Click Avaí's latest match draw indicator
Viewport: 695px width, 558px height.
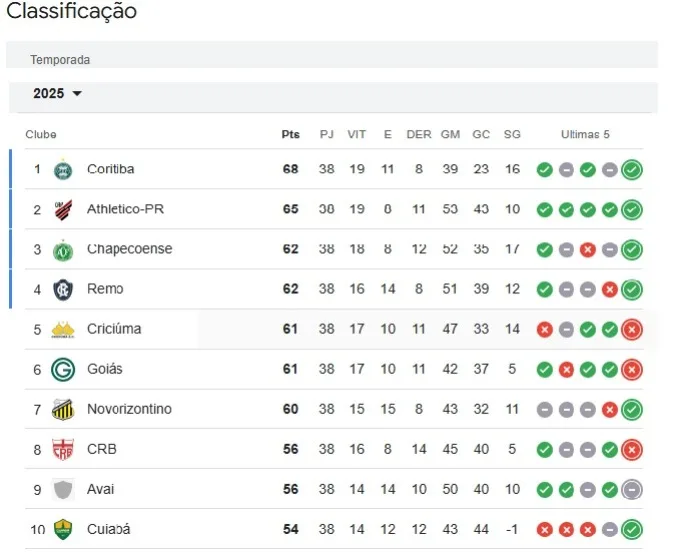click(631, 489)
